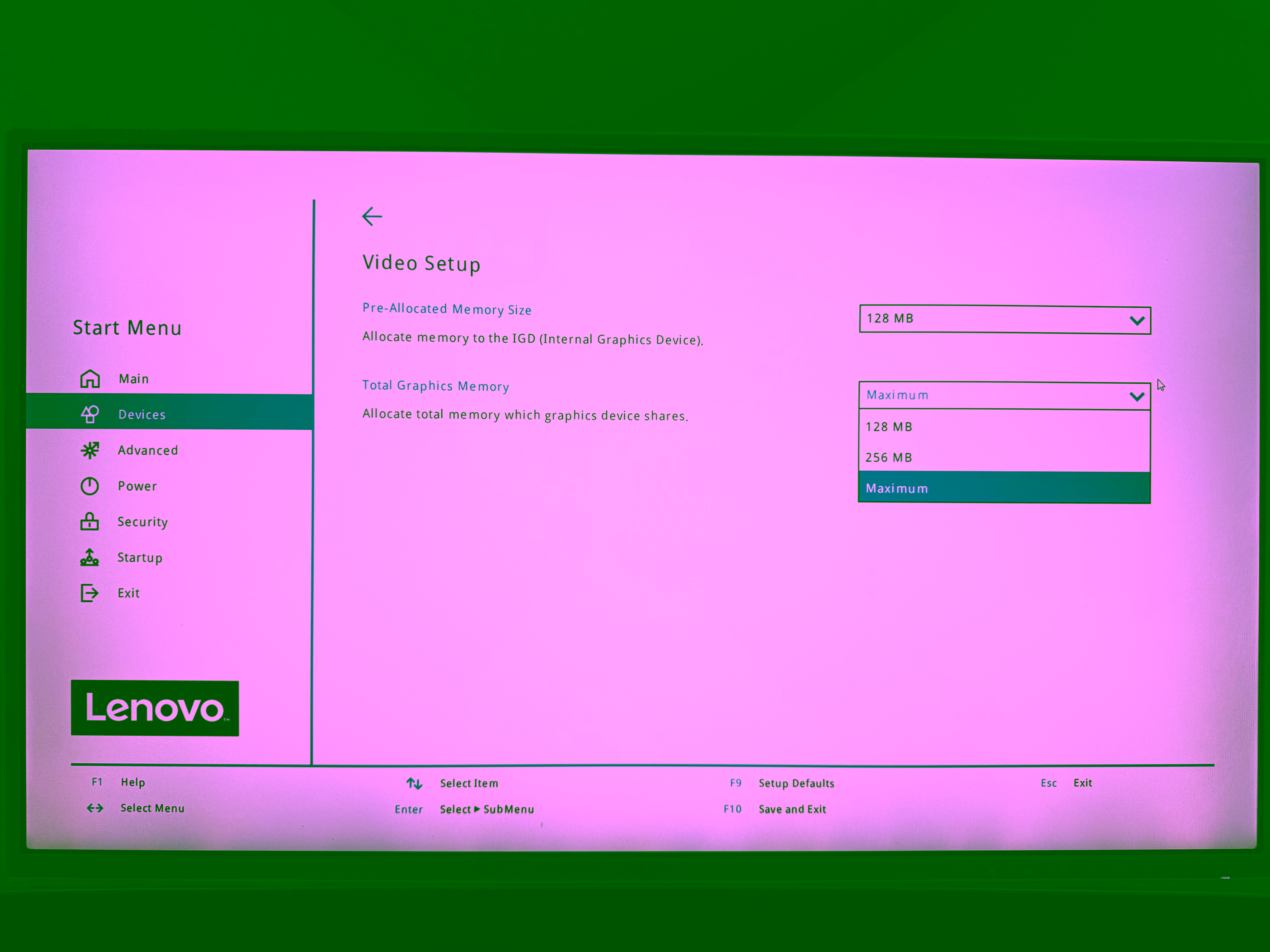Click the chevron on the 128 MB dropdown
The height and width of the screenshot is (952, 1270).
[x=1137, y=321]
